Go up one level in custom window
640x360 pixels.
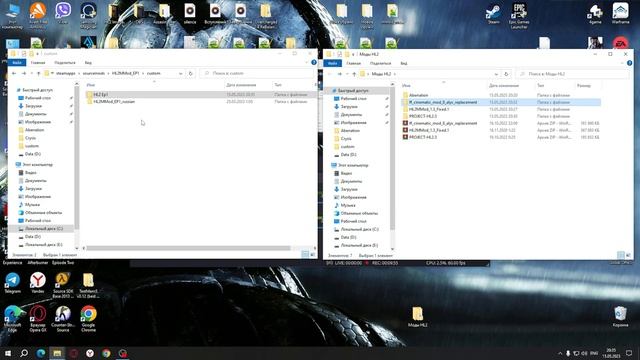coord(38,73)
